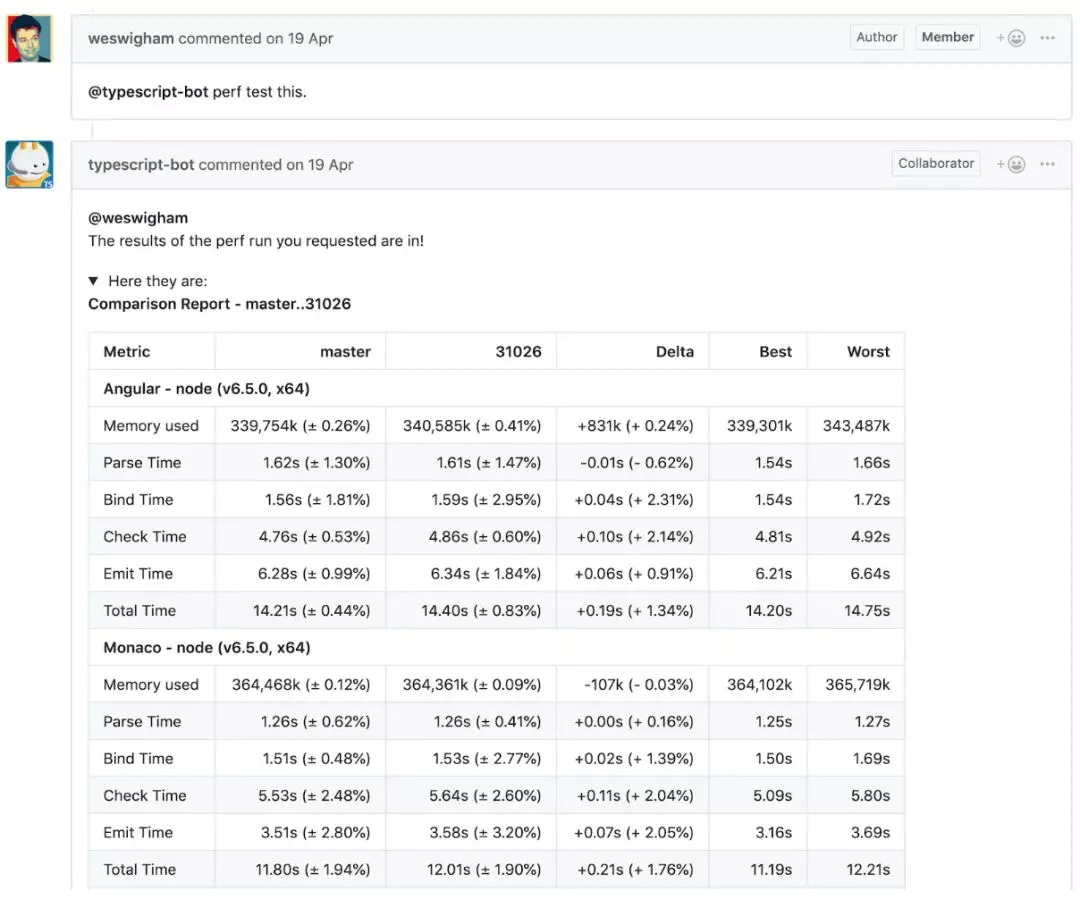The height and width of the screenshot is (899, 1080).
Task: Add emoji reaction to typescript-bot's comment
Action: [x=1012, y=164]
